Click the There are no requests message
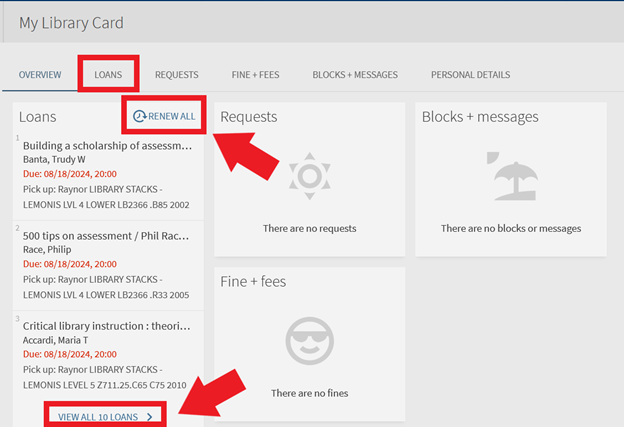The image size is (624, 427). pos(309,229)
